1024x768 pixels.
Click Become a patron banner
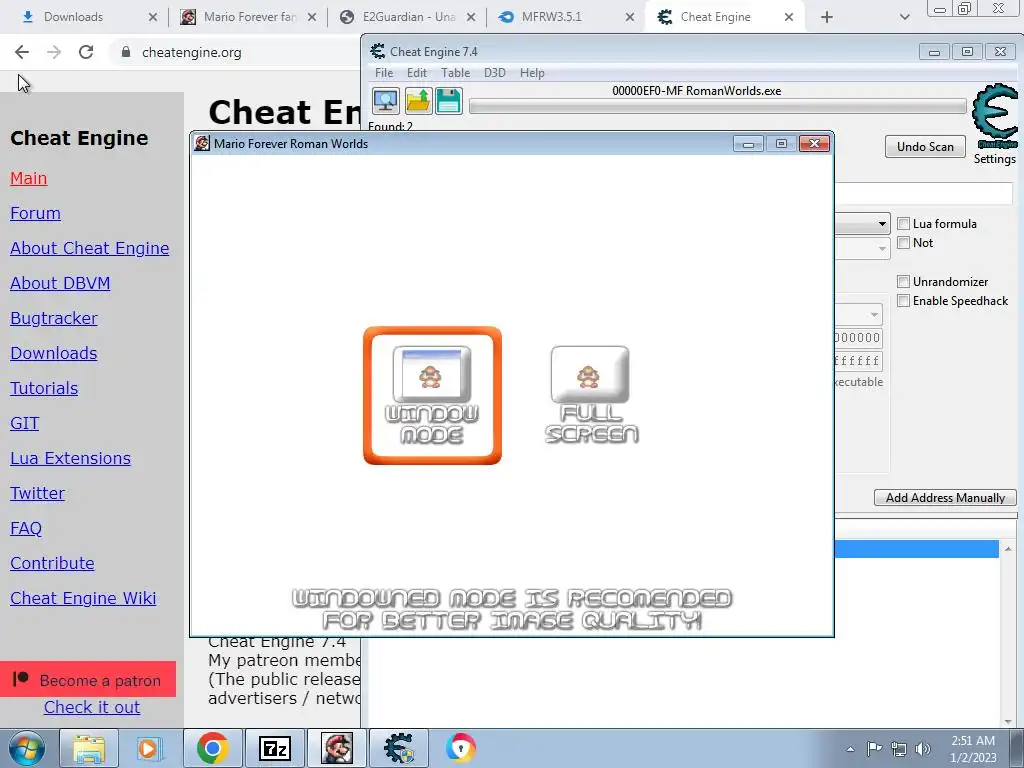88,679
